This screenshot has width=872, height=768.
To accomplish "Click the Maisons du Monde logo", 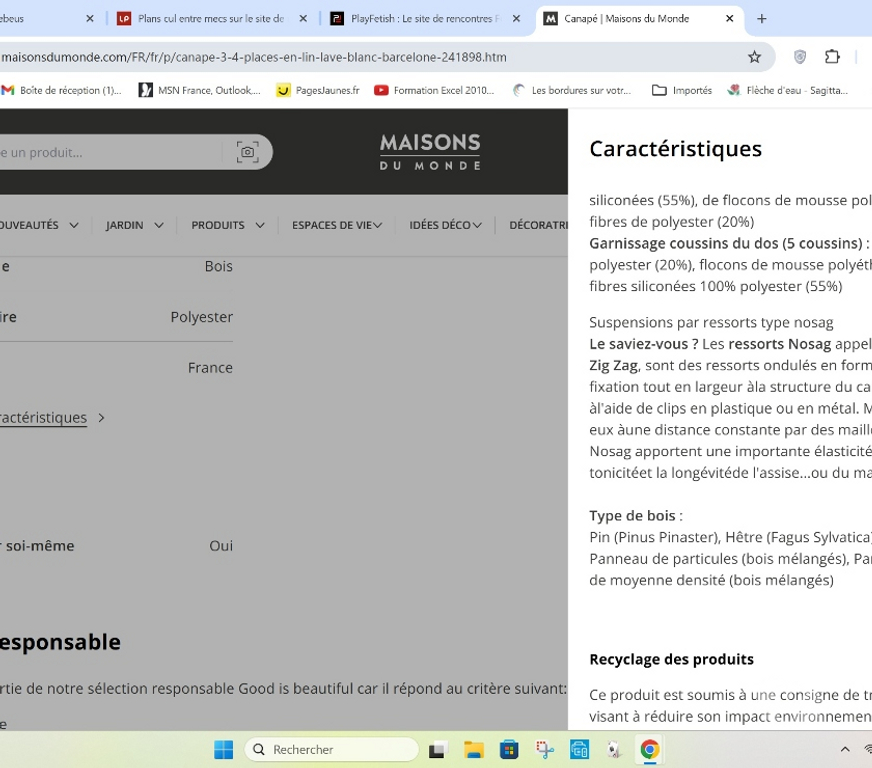I will tap(430, 152).
